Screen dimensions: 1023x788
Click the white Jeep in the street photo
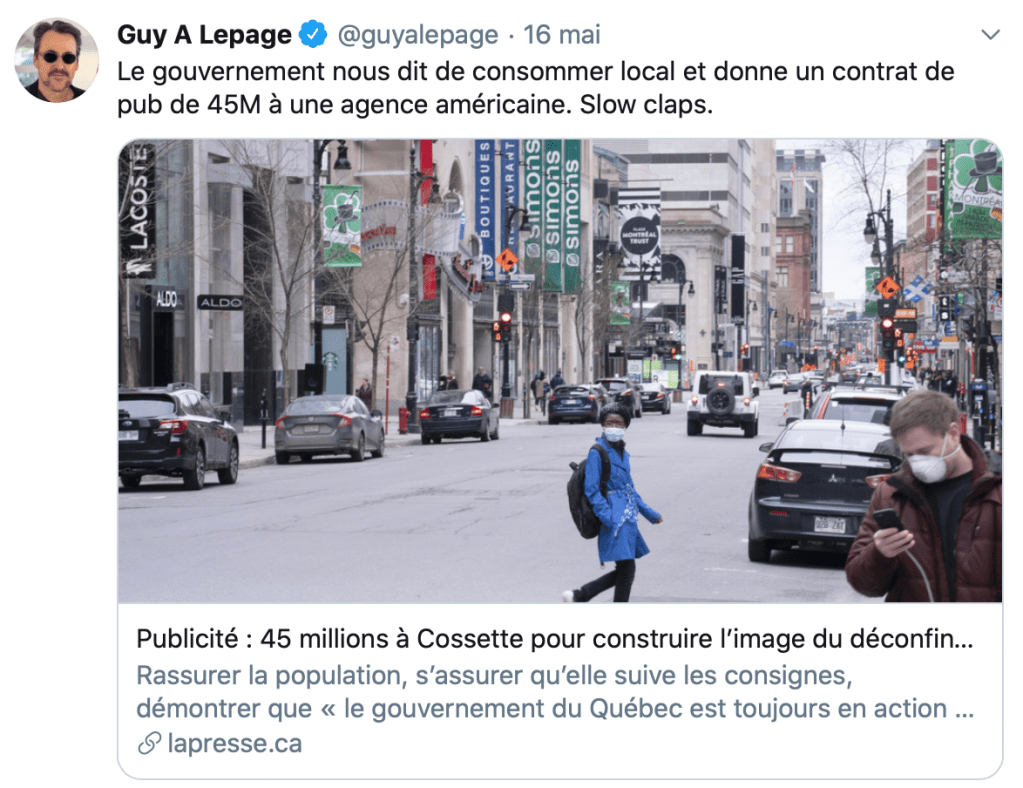[x=723, y=402]
